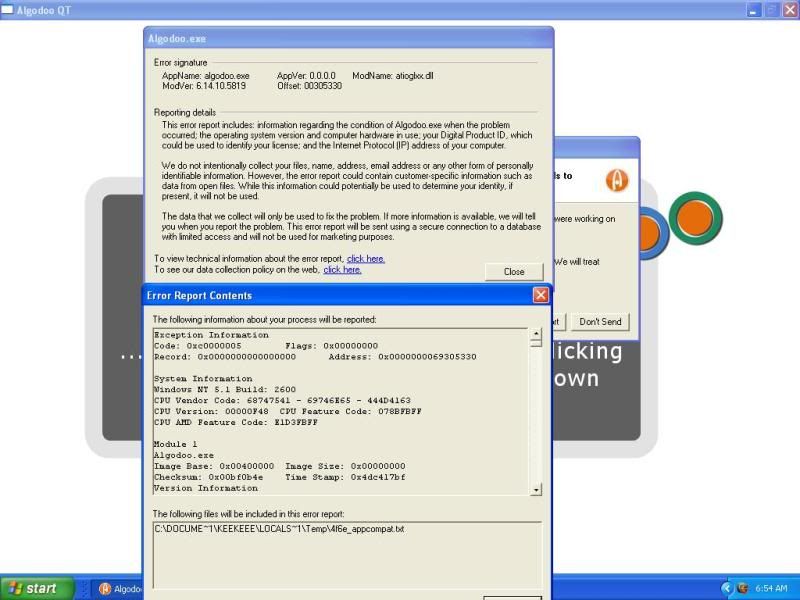800x600 pixels.
Task: Click the system tray shield icon
Action: pyautogui.click(x=743, y=589)
